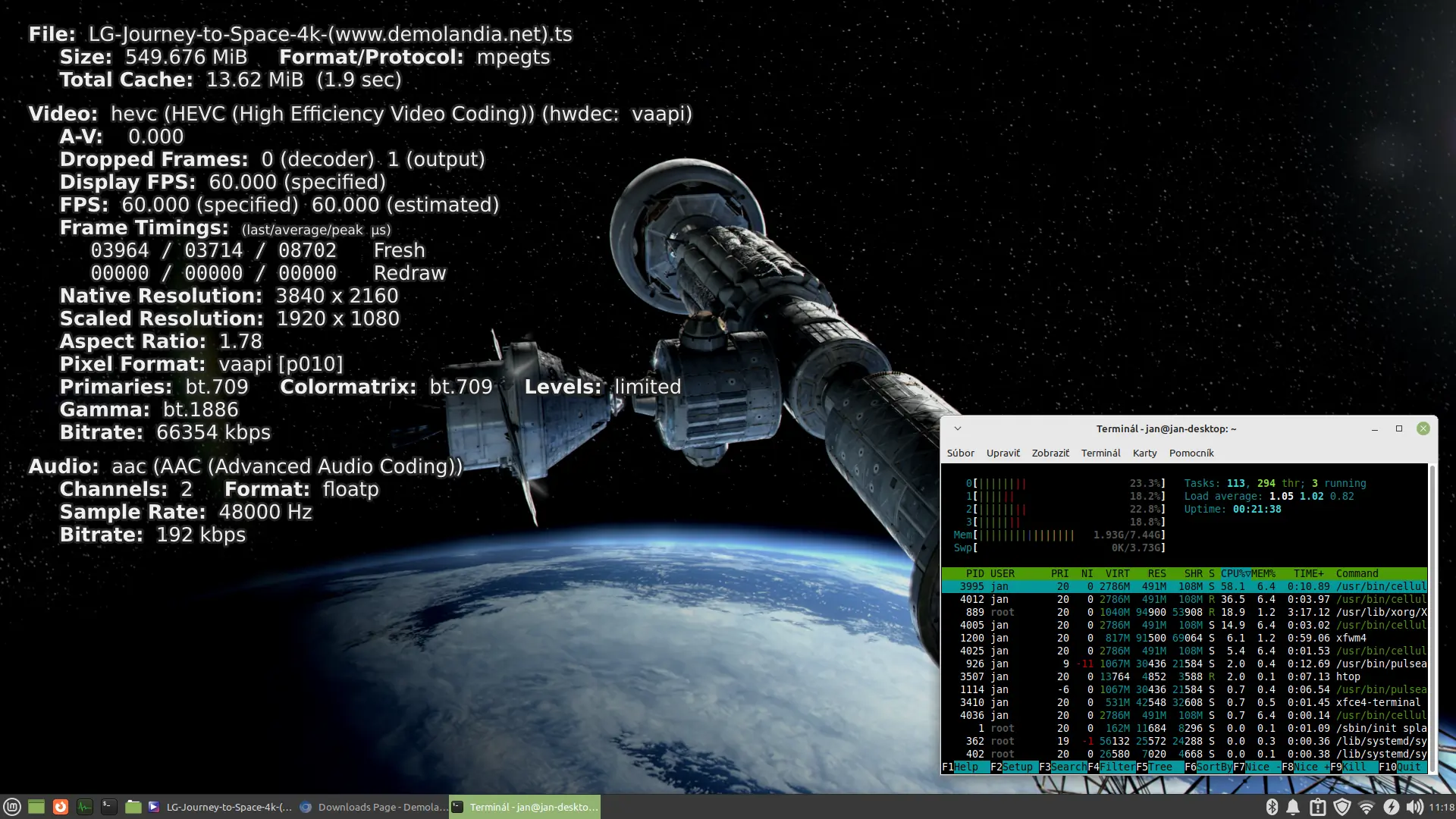1456x819 pixels.
Task: Open Terminál menu in terminal menubar
Action: pos(1100,453)
